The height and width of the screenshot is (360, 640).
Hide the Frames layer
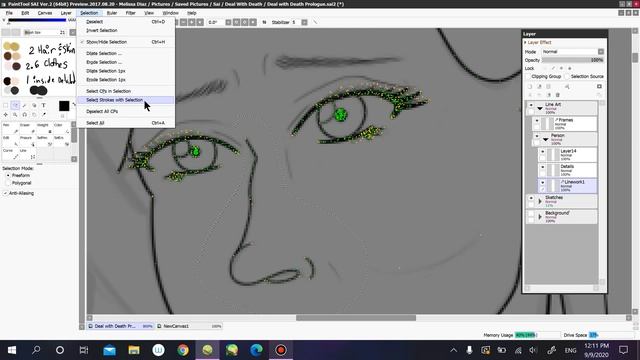click(x=537, y=120)
